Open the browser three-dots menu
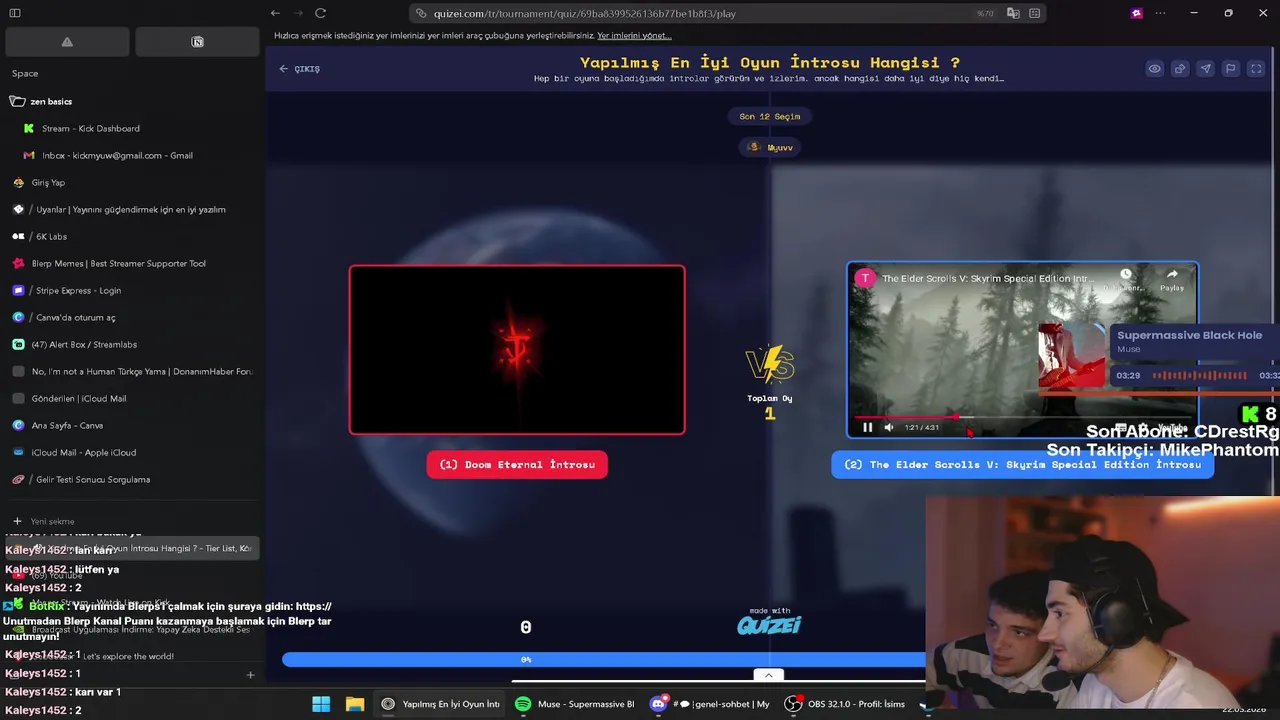This screenshot has width=1280, height=720. pos(1160,13)
